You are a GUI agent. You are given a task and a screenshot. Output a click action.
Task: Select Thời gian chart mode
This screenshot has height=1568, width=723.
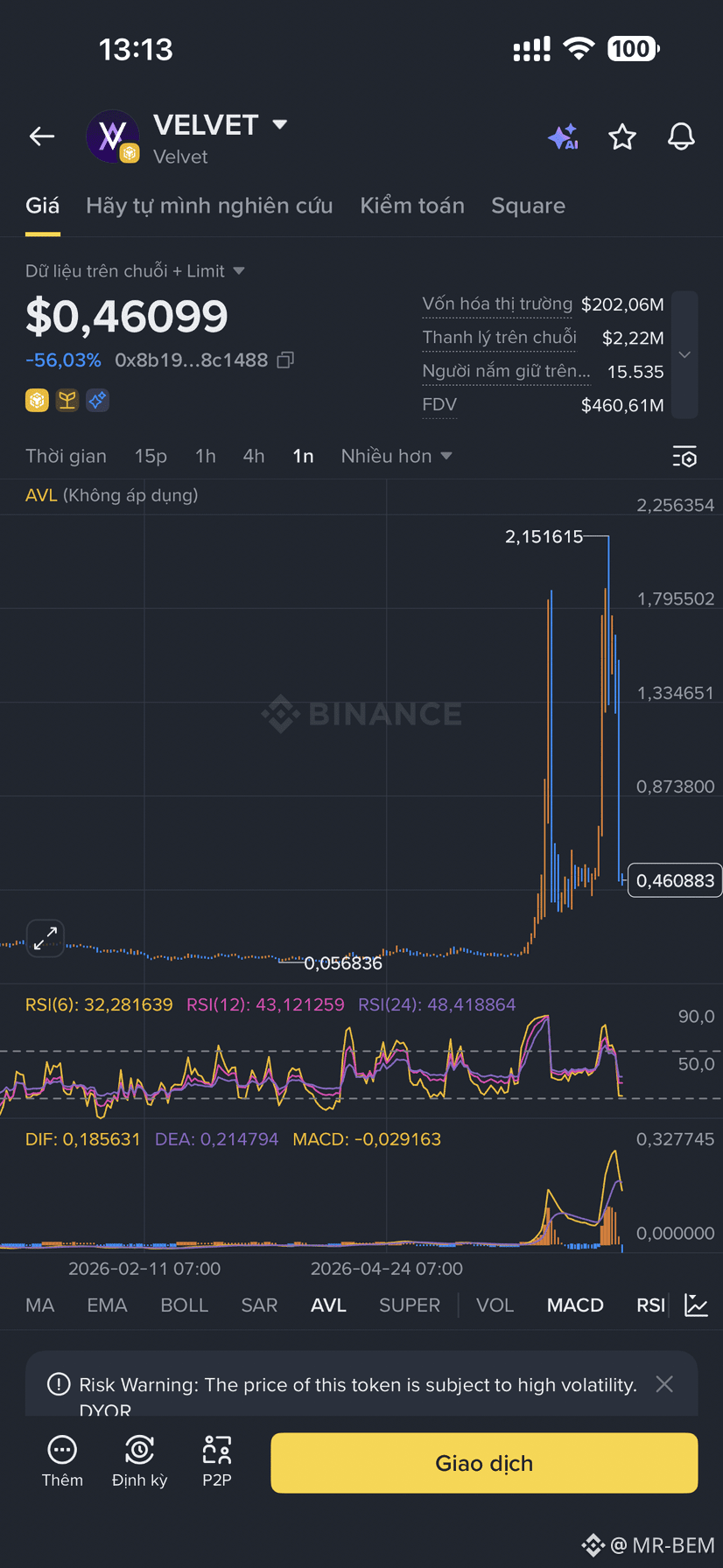click(x=66, y=456)
